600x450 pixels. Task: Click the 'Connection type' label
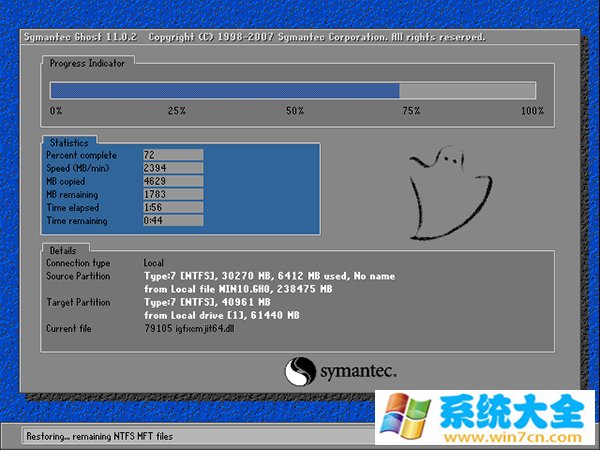[x=78, y=263]
